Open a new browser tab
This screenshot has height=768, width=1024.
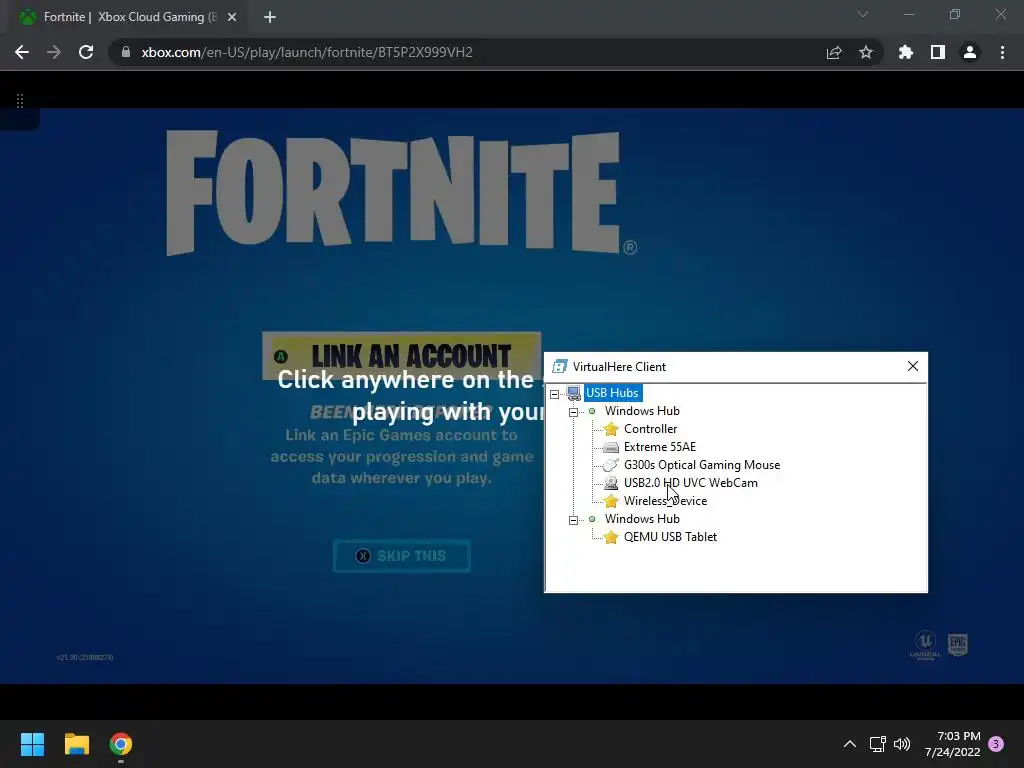(x=270, y=17)
